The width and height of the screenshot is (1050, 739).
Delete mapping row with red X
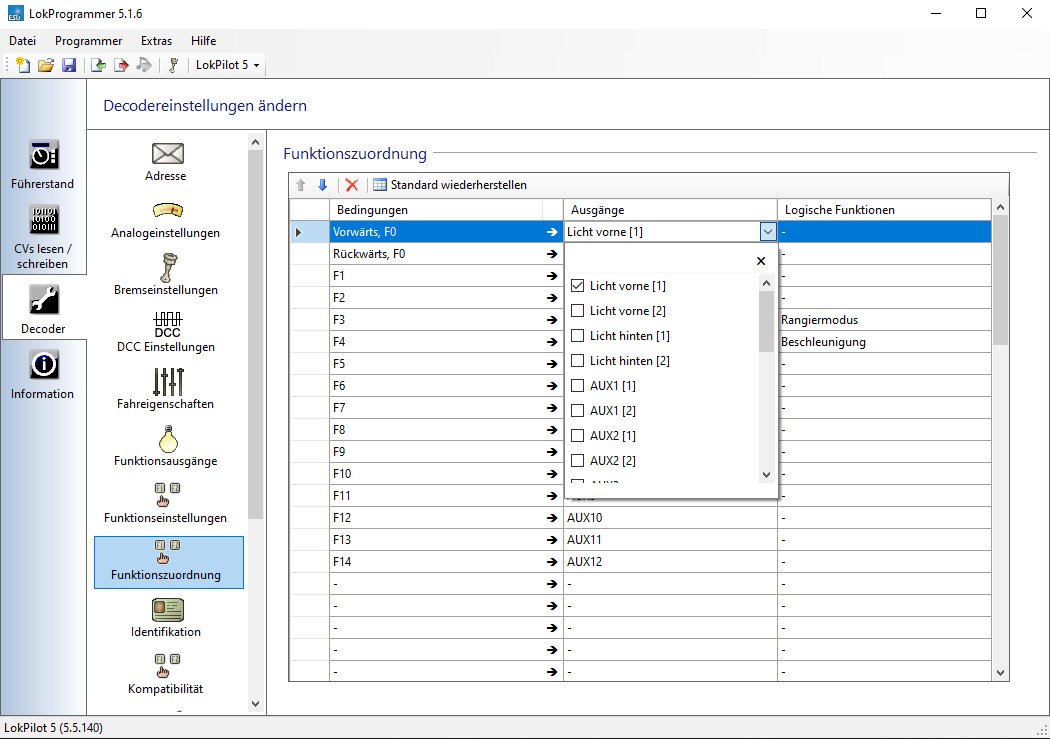click(x=352, y=185)
